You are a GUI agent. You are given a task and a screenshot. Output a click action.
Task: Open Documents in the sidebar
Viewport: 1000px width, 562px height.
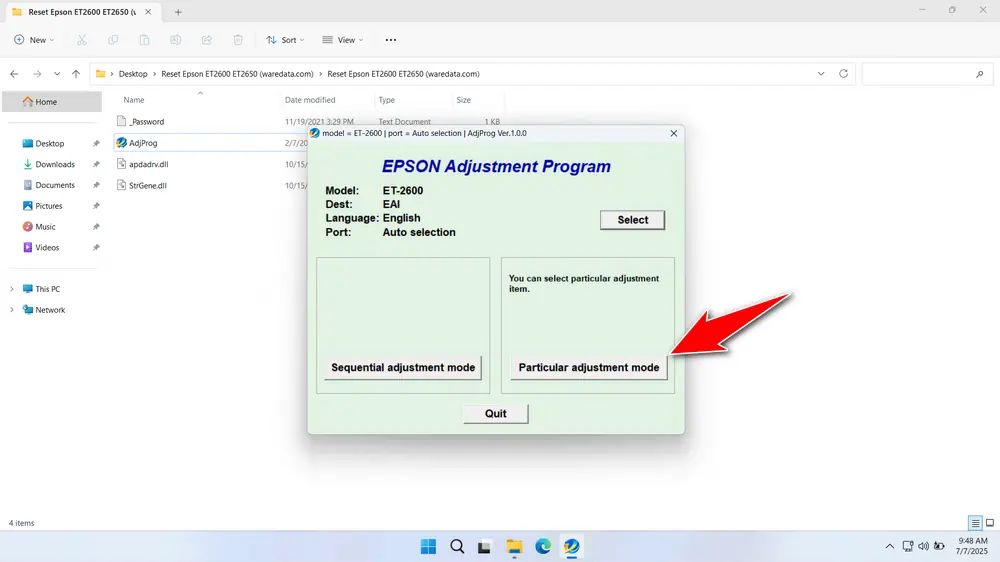(55, 185)
